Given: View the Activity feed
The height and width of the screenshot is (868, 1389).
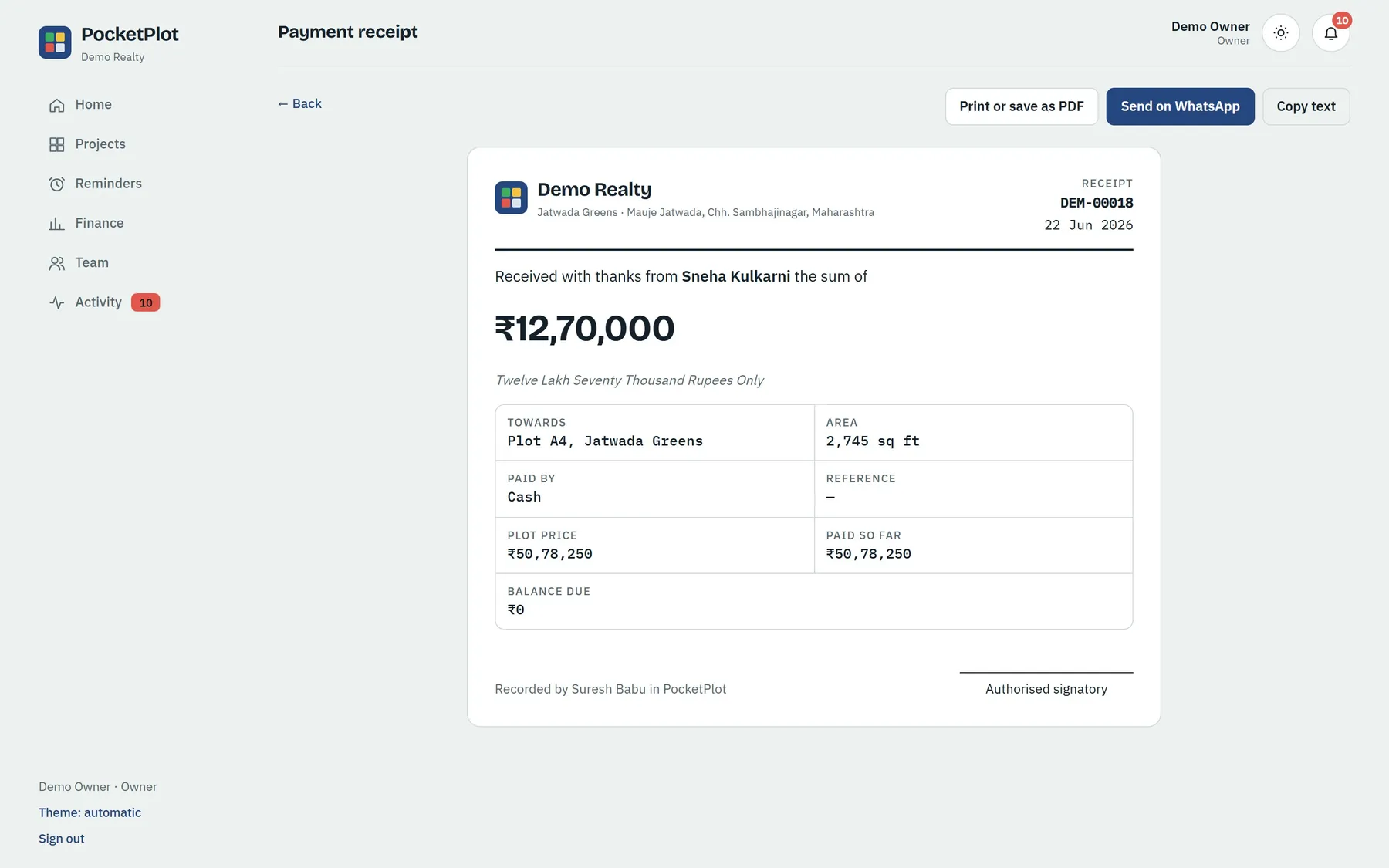Looking at the screenshot, I should pos(98,302).
